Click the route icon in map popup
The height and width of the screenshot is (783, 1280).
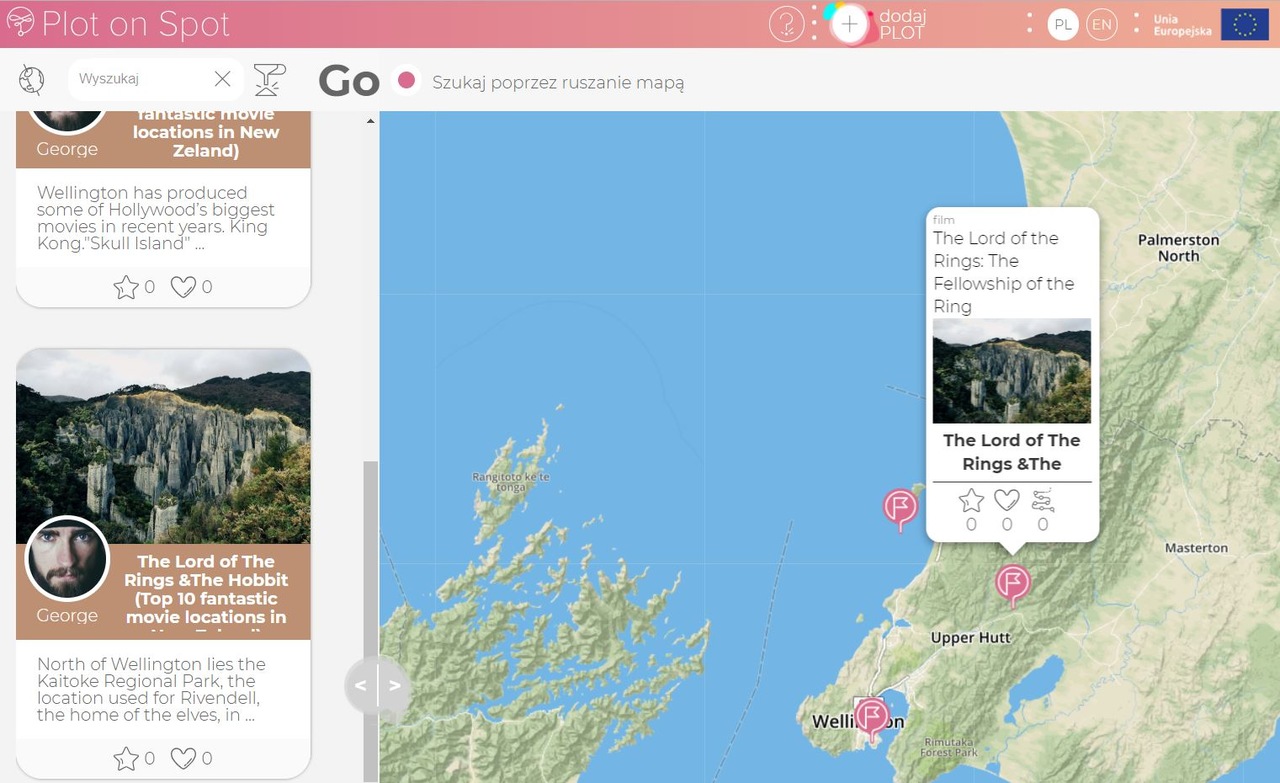click(x=1042, y=501)
